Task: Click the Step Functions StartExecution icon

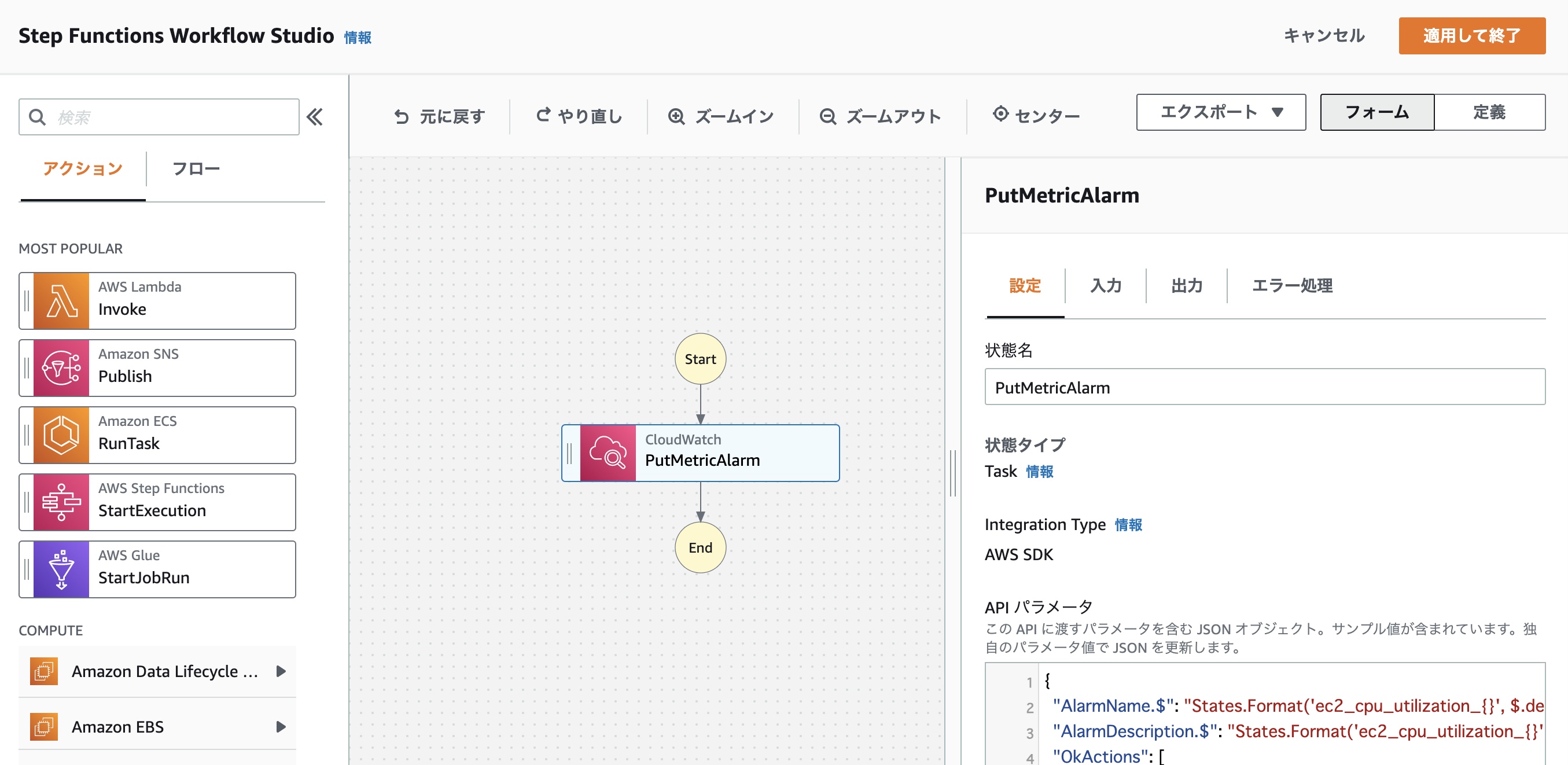Action: click(x=61, y=502)
